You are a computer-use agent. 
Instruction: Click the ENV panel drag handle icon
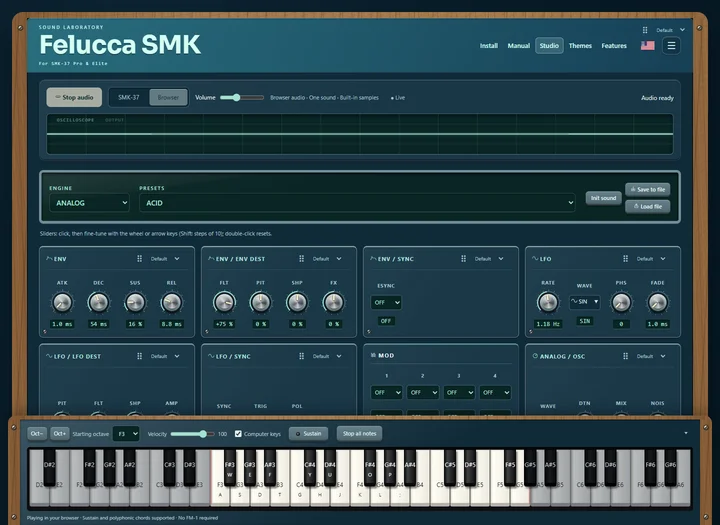[140, 259]
